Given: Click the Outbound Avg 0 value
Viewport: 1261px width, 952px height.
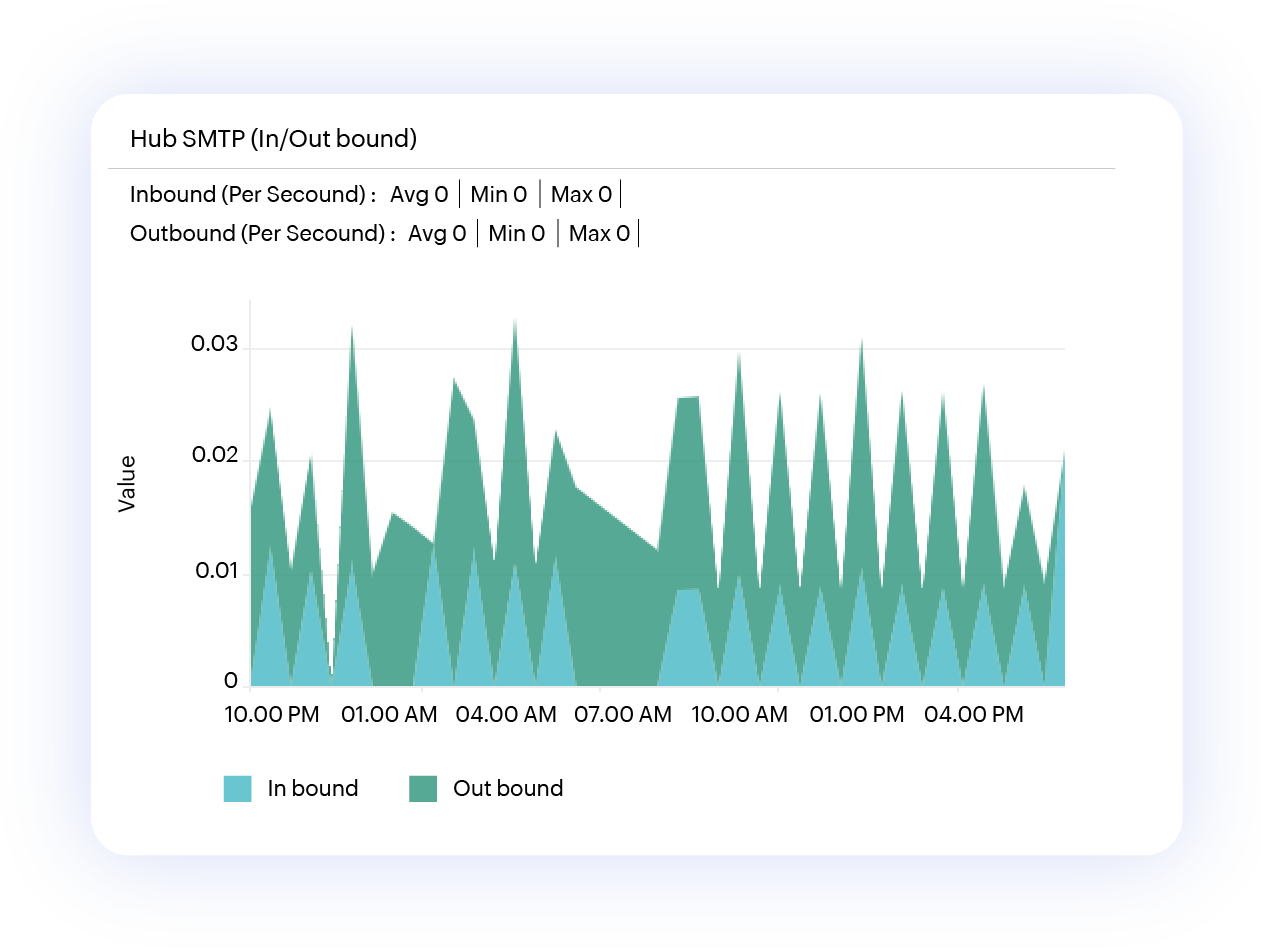Looking at the screenshot, I should [437, 234].
